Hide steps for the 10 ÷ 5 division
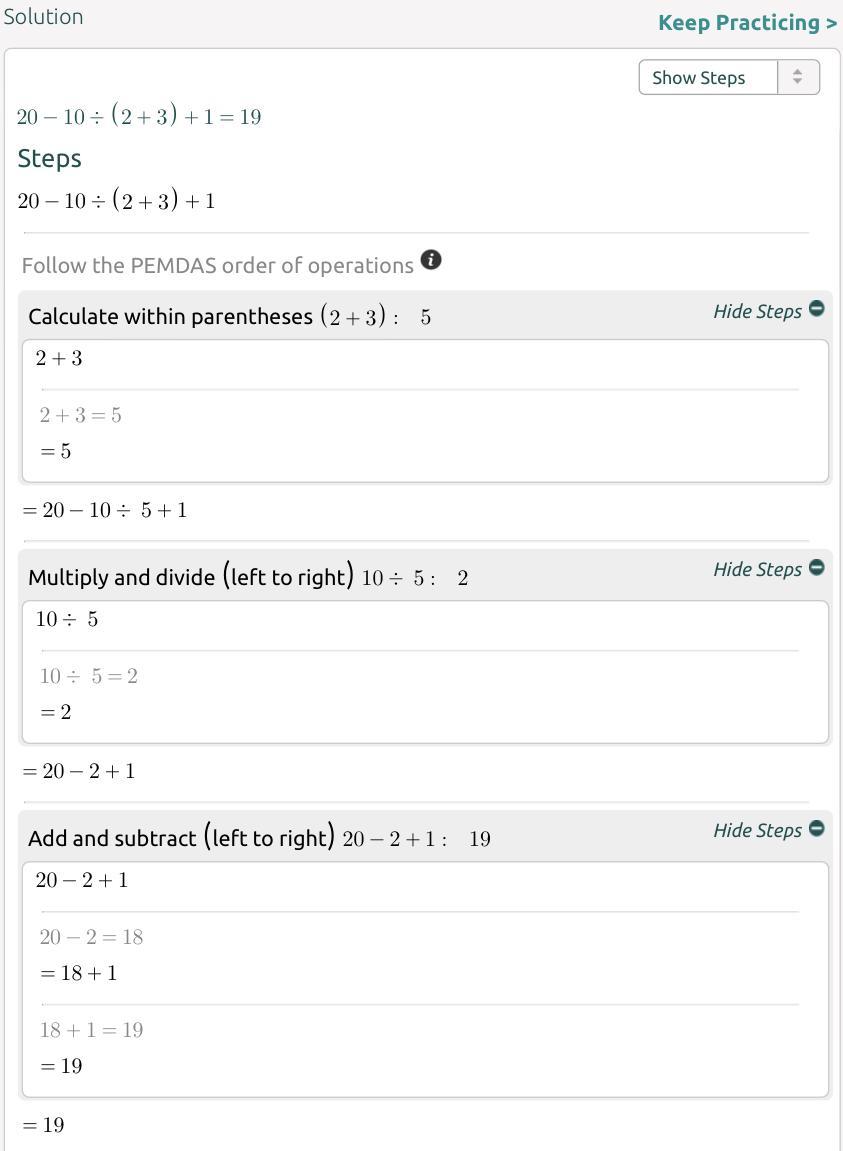 (757, 569)
